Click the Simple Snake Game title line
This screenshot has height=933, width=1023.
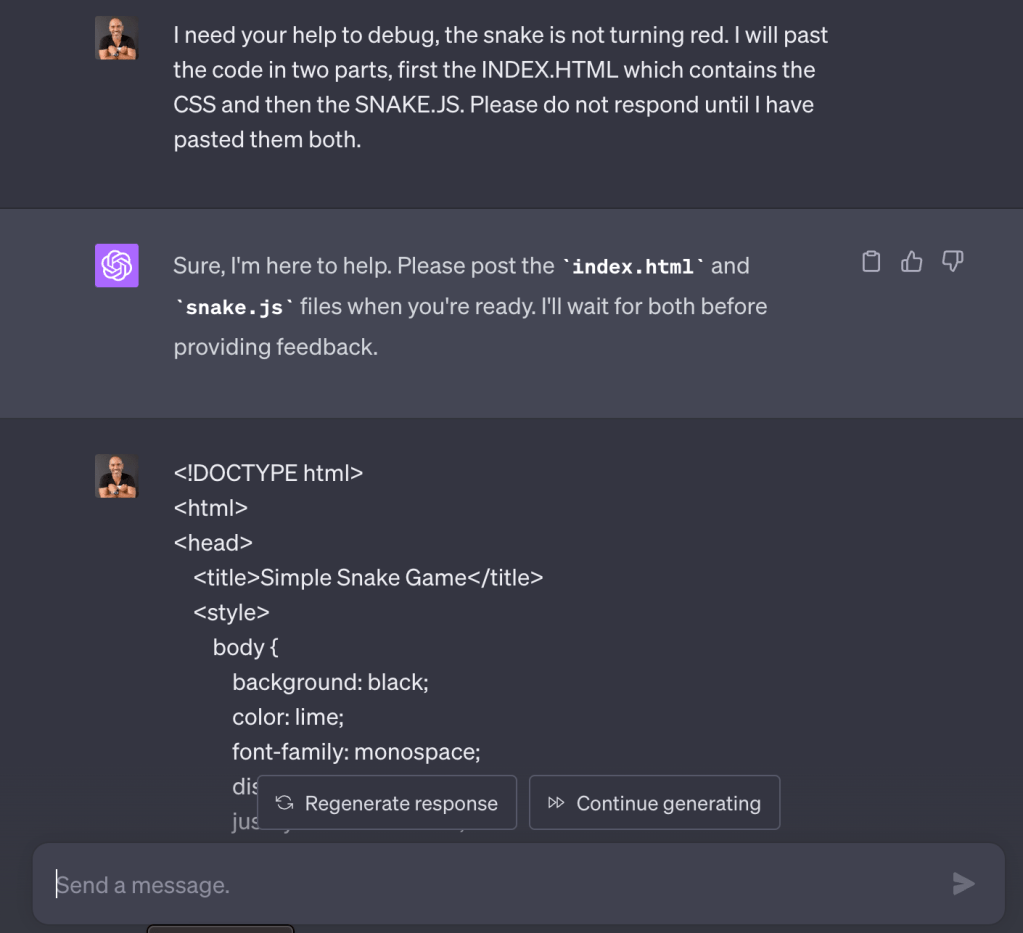click(368, 578)
